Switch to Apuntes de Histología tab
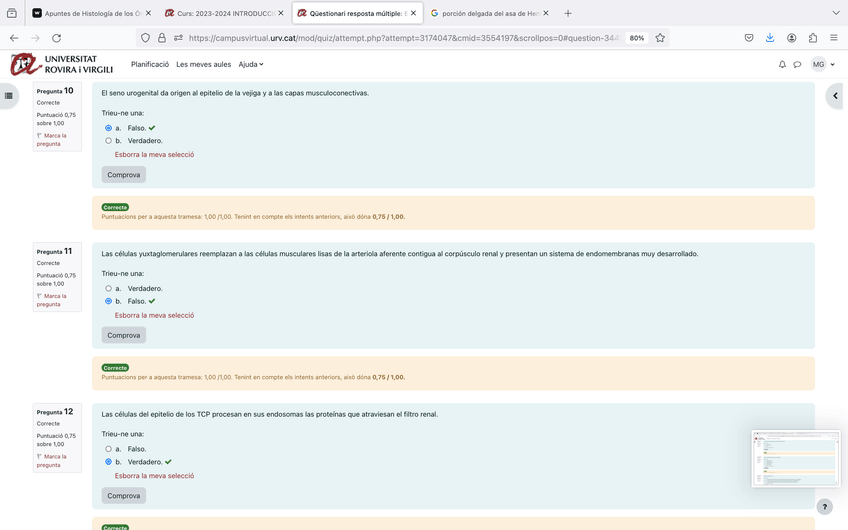The image size is (848, 530). click(x=91, y=13)
